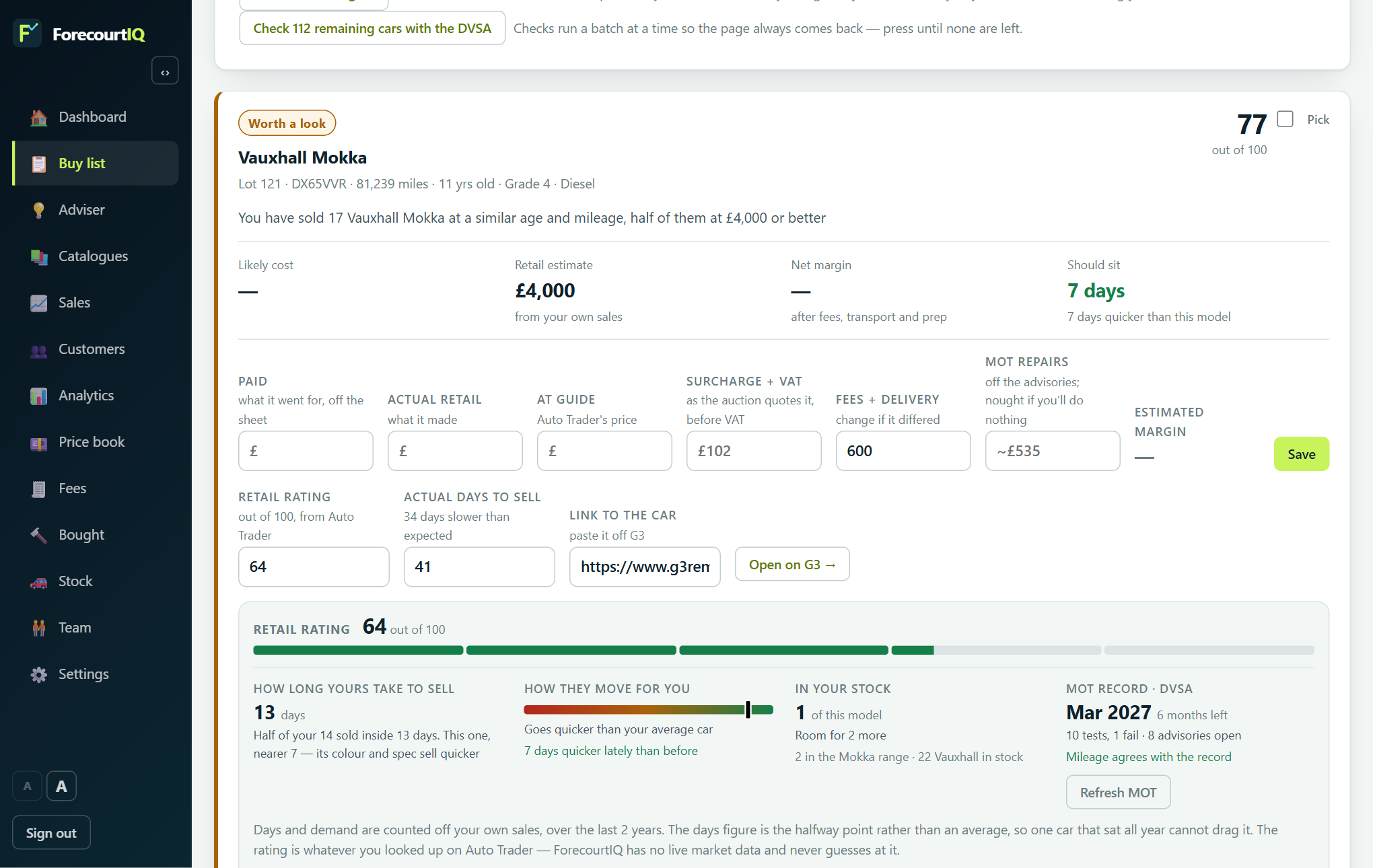
Task: Click the Dashboard house icon
Action: [39, 117]
